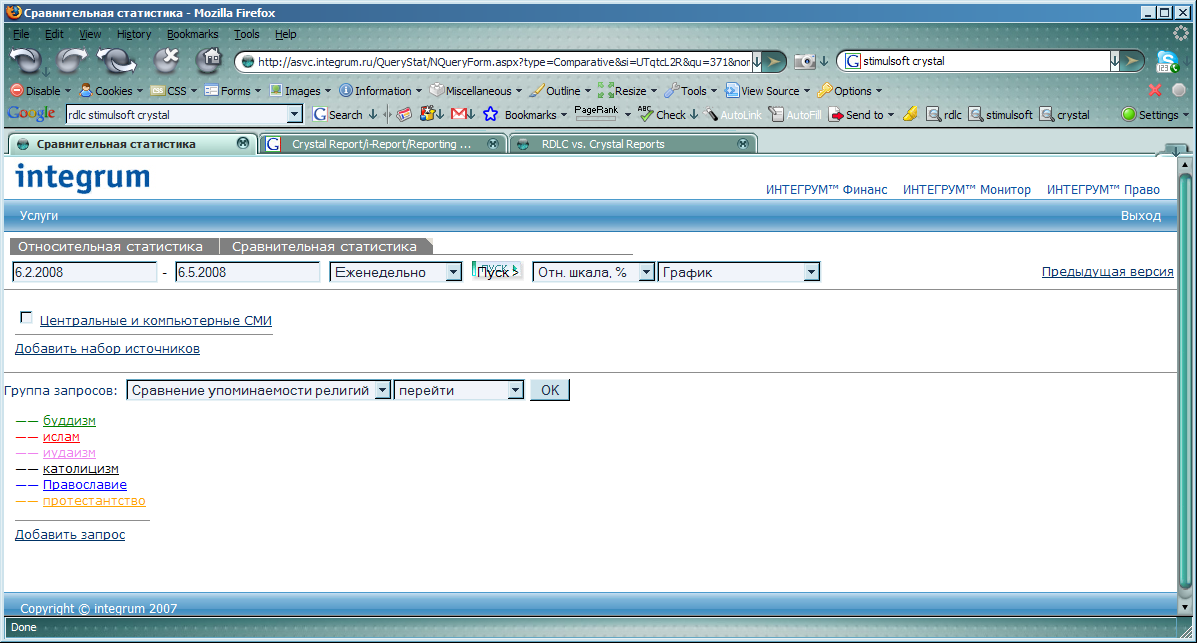Expand the Сравнение упоминаемости религий dropdown

point(382,390)
